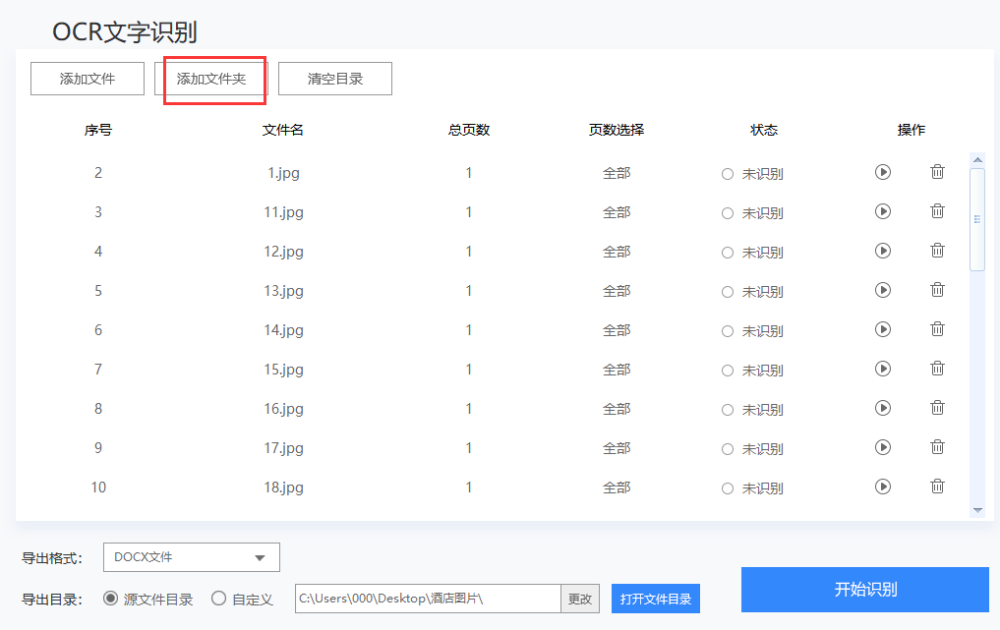Viewport: 1000px width, 630px height.
Task: Click the scrollbar down arrow
Action: [977, 510]
